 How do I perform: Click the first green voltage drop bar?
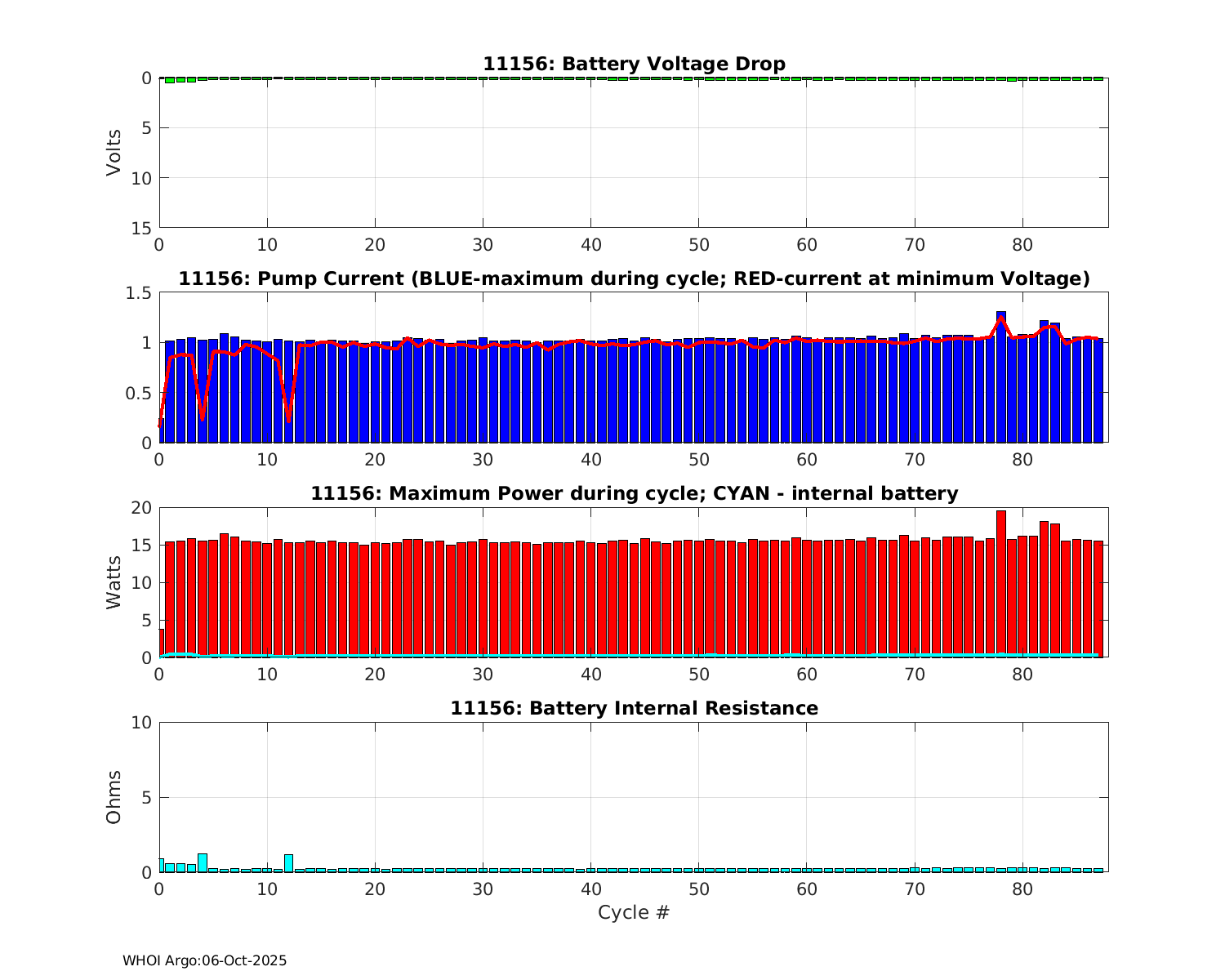click(x=170, y=80)
